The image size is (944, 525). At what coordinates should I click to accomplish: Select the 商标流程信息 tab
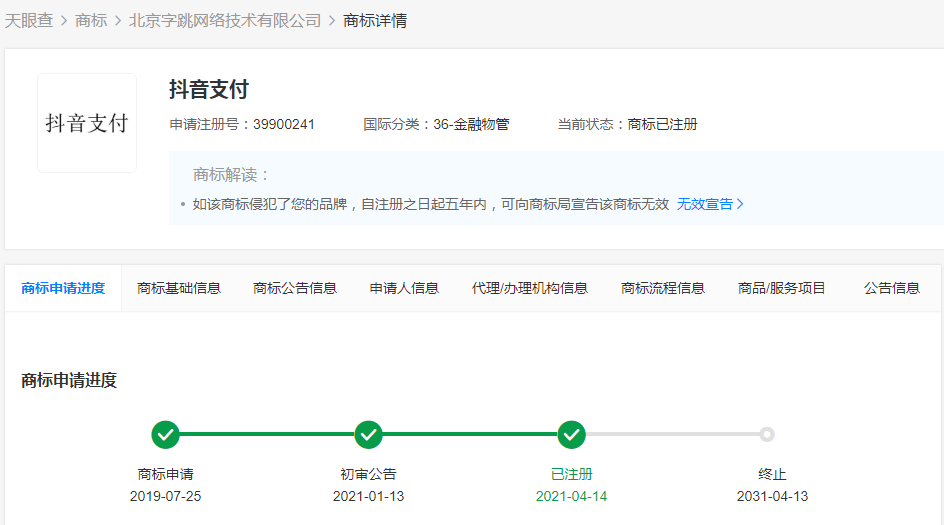click(663, 288)
